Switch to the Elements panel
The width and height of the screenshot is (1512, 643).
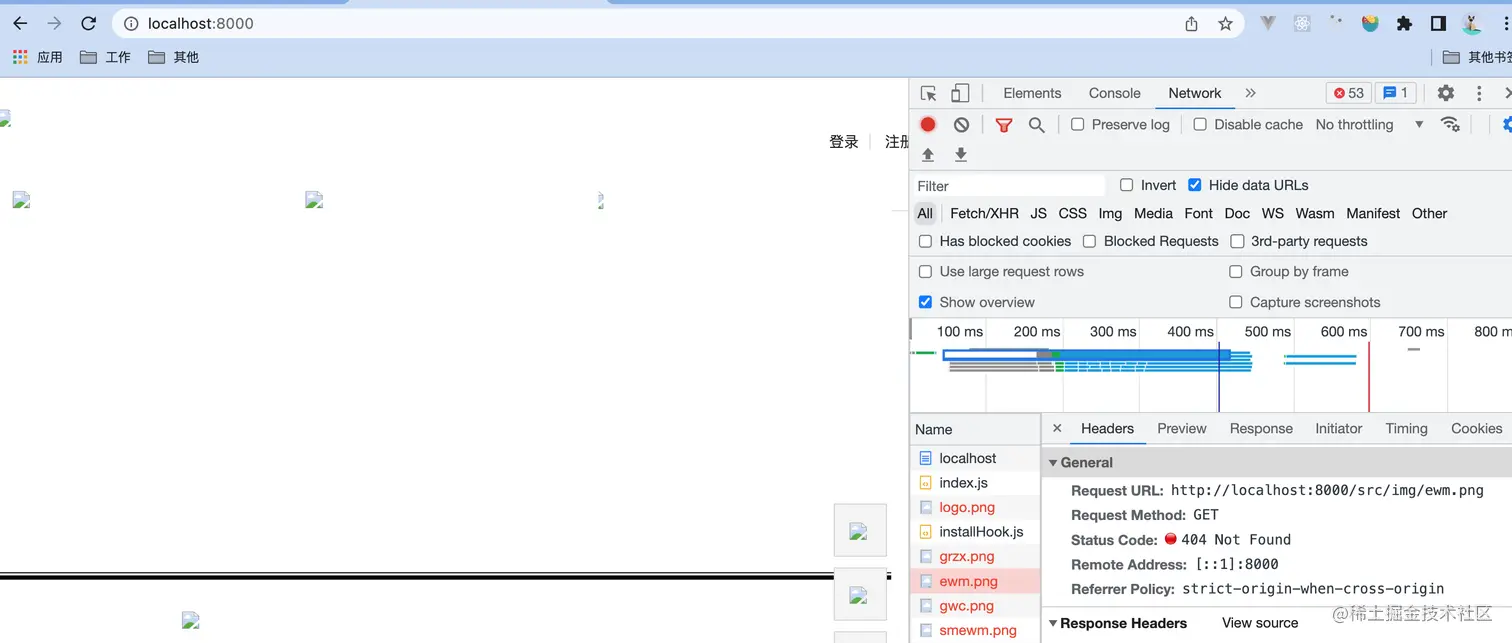1032,93
